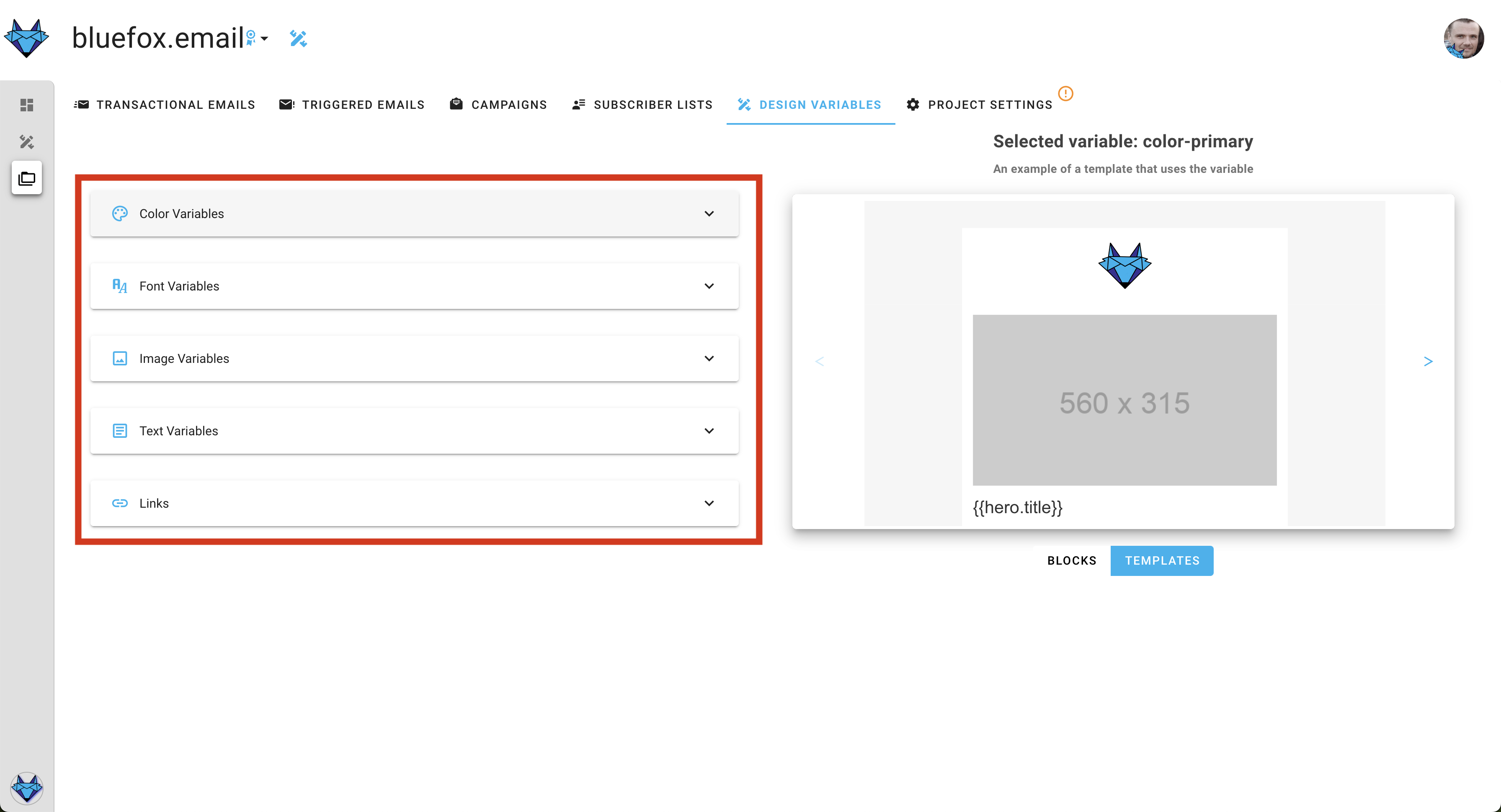This screenshot has width=1501, height=812.
Task: Click the Color Variables label
Action: (182, 214)
